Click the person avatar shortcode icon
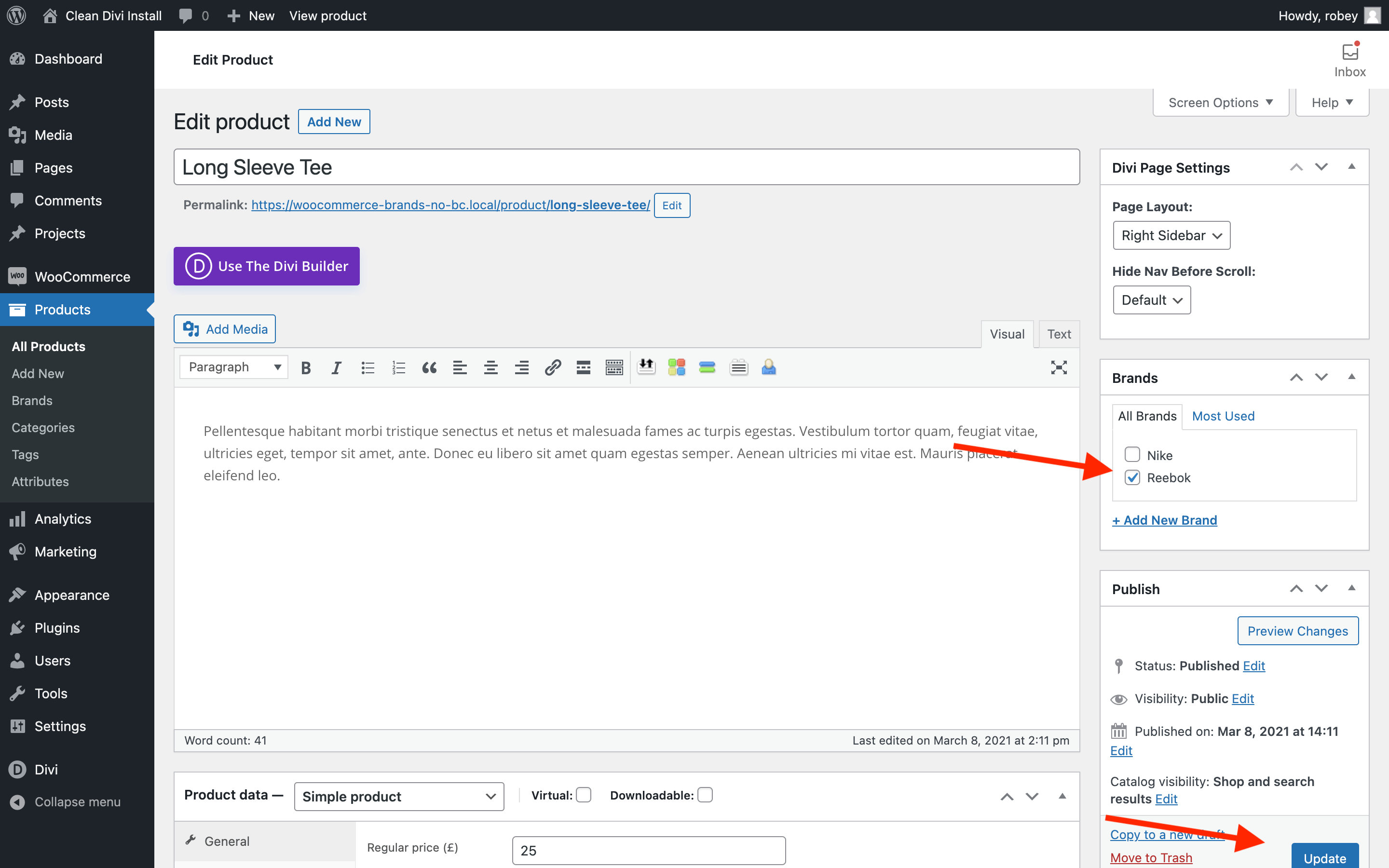The image size is (1389, 868). click(769, 367)
